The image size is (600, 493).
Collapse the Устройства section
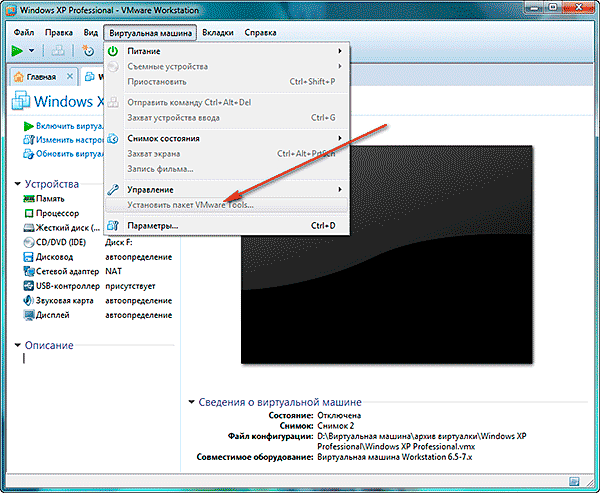[x=17, y=184]
